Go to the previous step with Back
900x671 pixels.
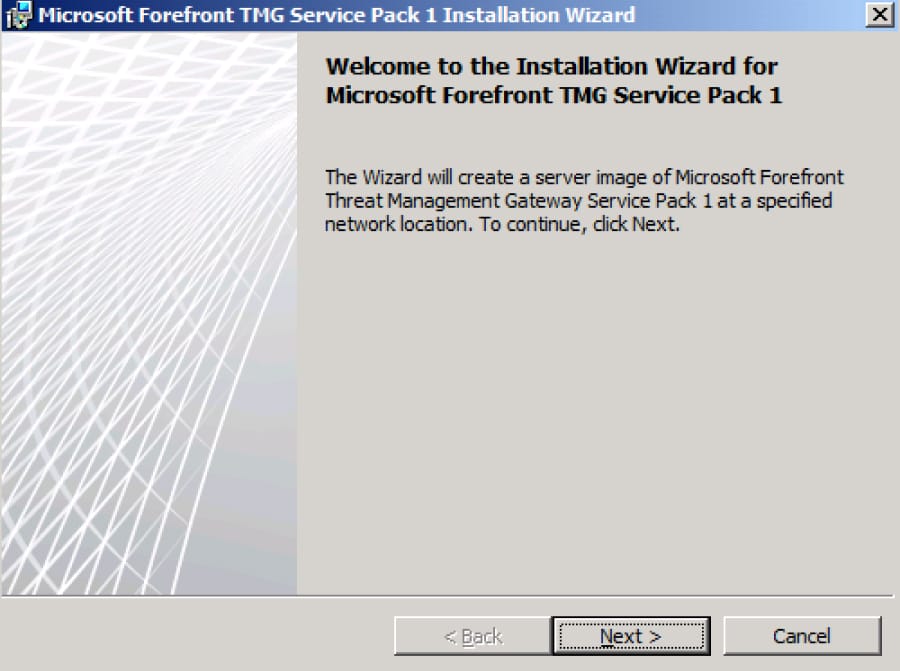473,636
